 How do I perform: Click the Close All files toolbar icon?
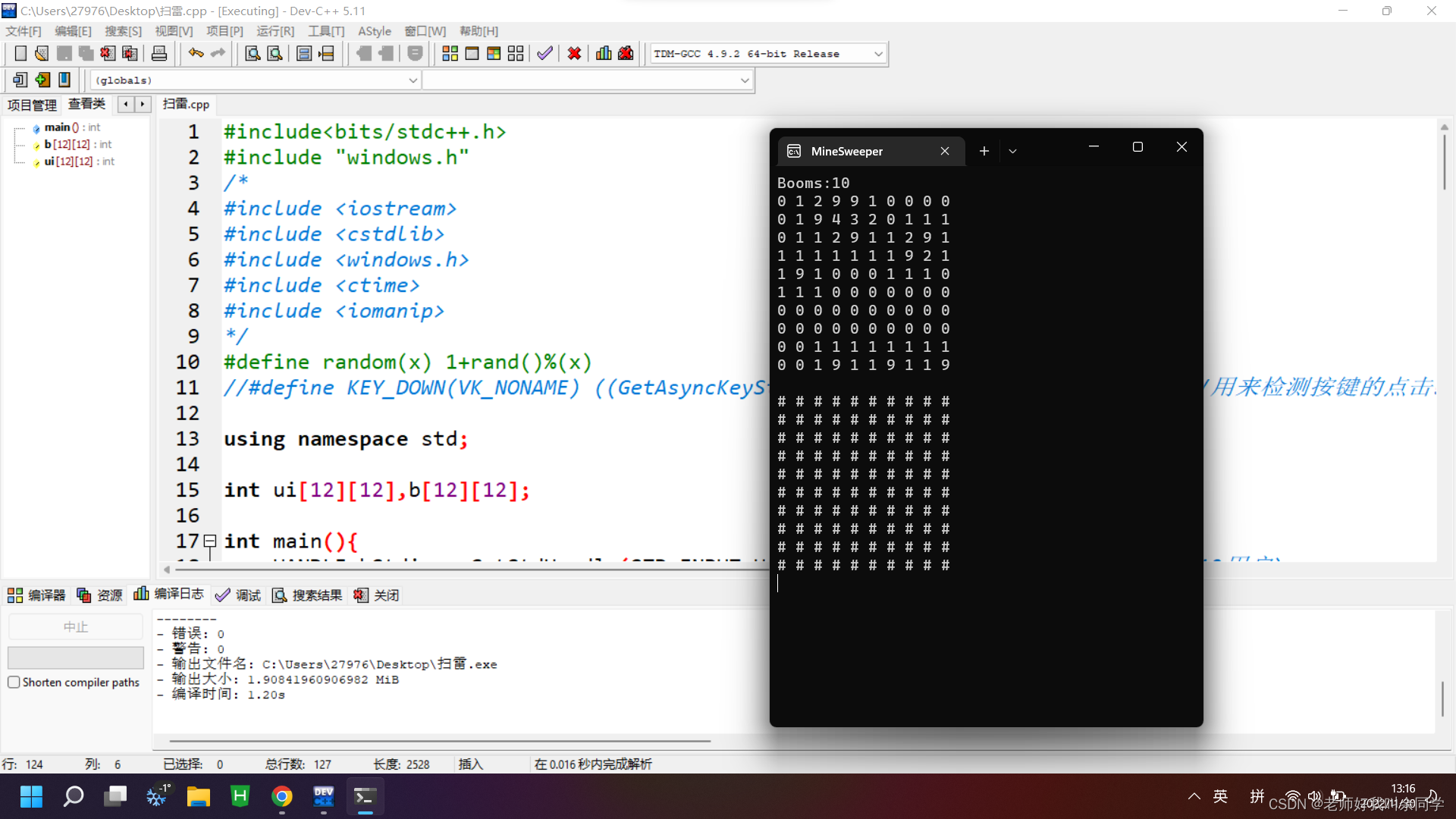tap(130, 54)
